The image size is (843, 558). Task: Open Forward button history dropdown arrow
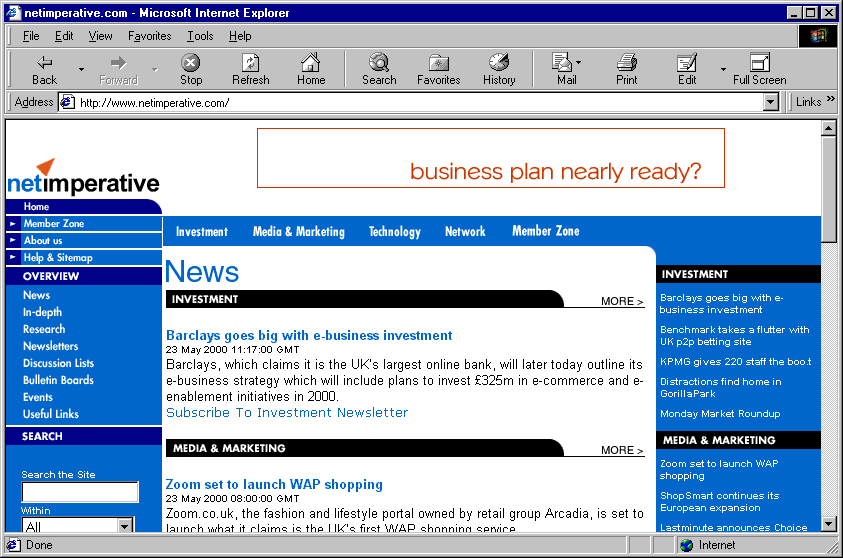pos(155,69)
